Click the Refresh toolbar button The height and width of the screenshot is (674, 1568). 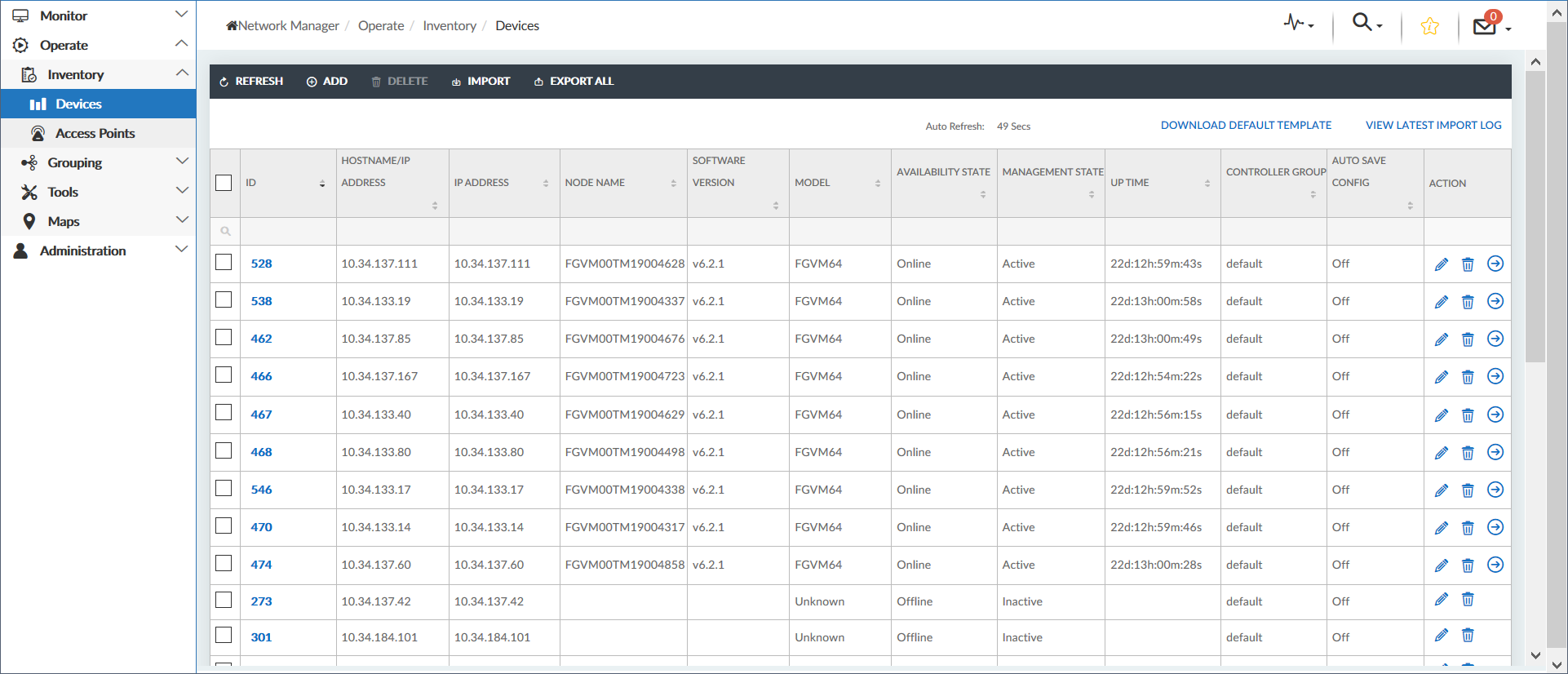pyautogui.click(x=251, y=82)
